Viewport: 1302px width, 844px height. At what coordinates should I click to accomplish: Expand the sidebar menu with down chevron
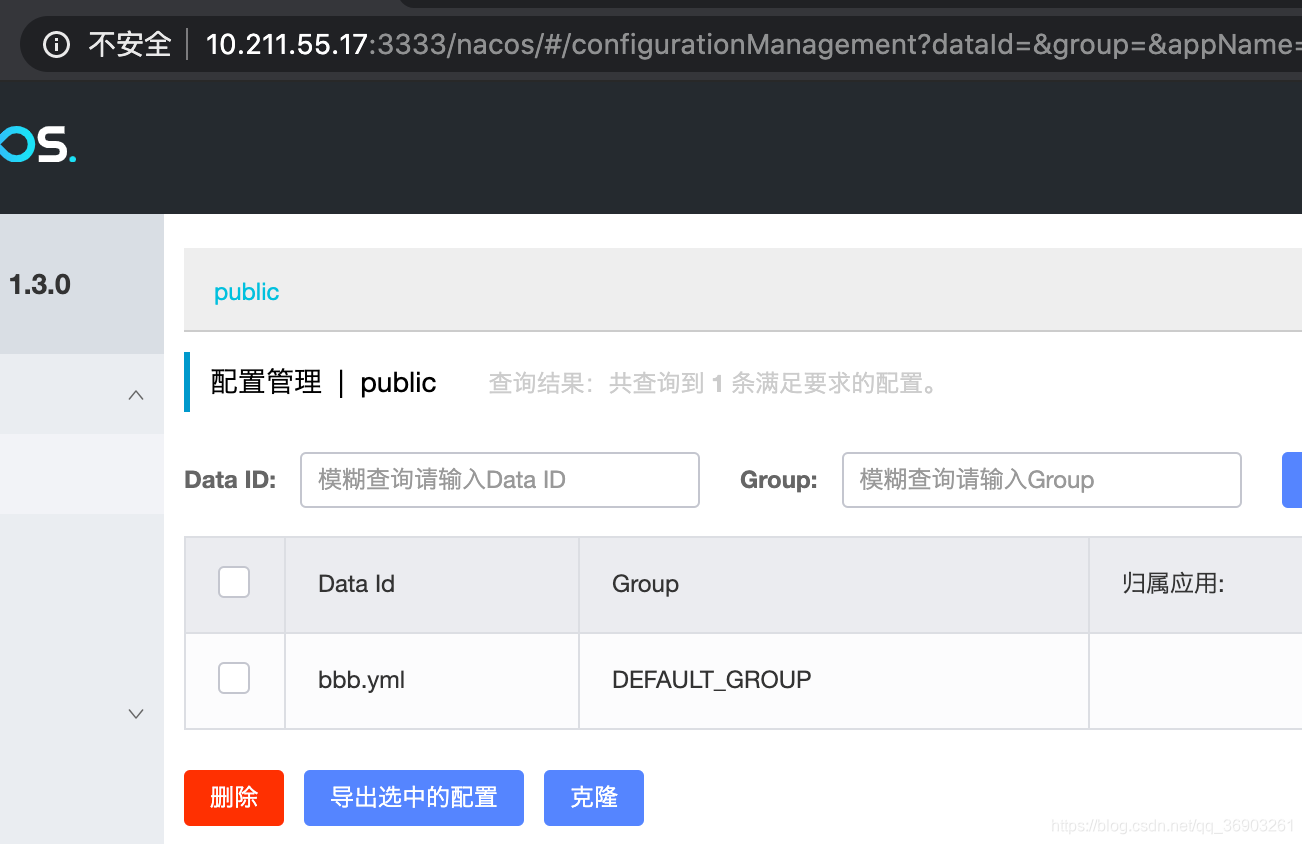pyautogui.click(x=137, y=713)
